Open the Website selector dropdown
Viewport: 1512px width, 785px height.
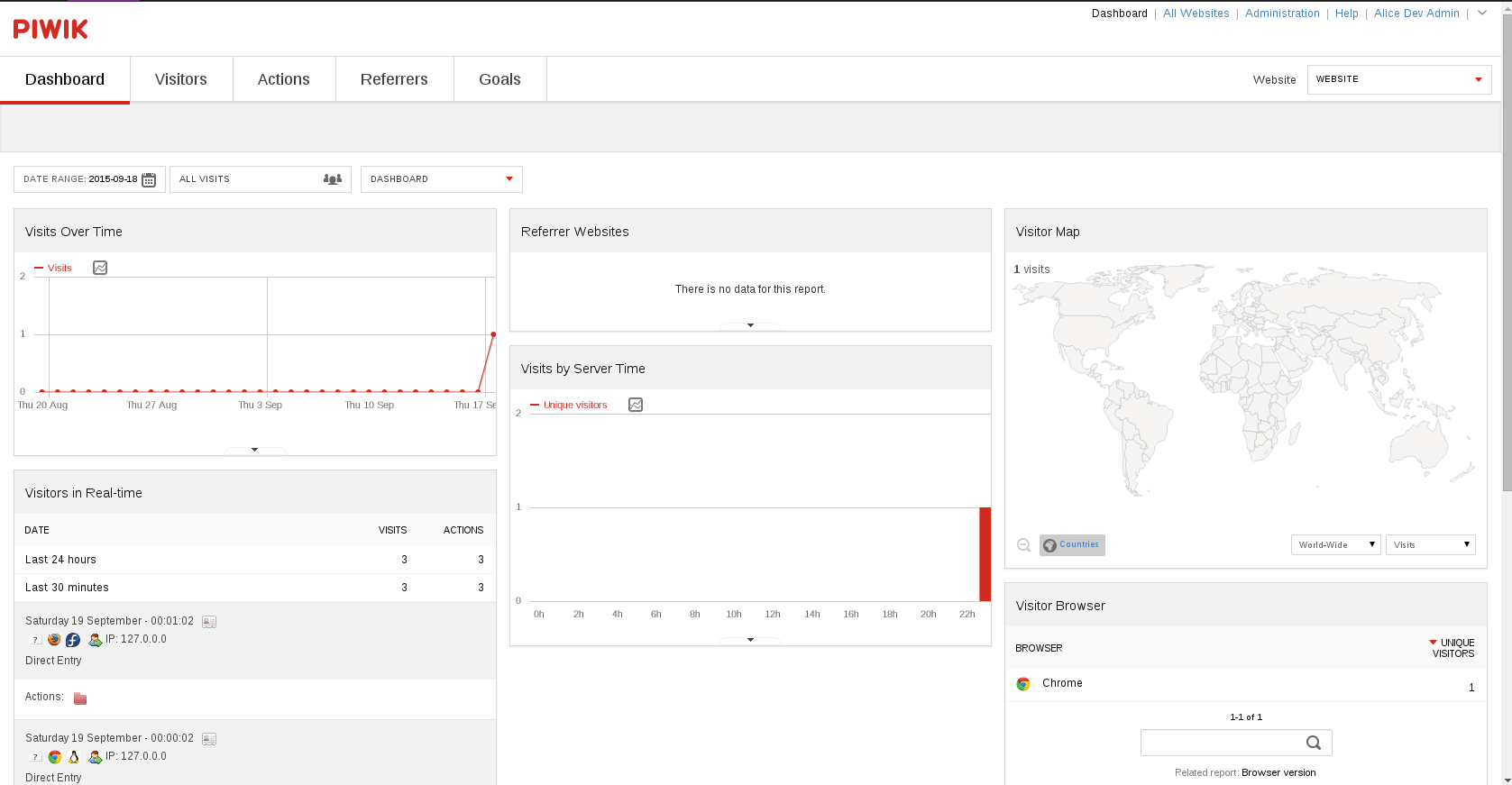click(x=1399, y=79)
